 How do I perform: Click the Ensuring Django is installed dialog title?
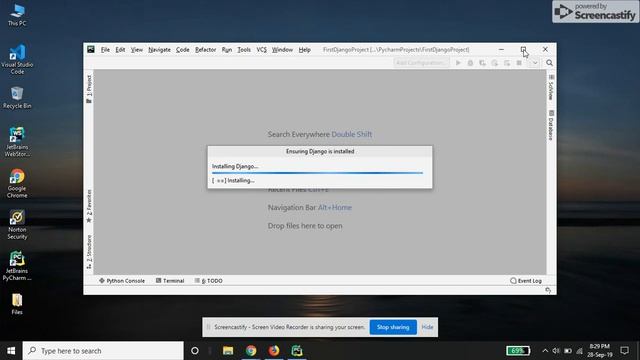click(320, 151)
